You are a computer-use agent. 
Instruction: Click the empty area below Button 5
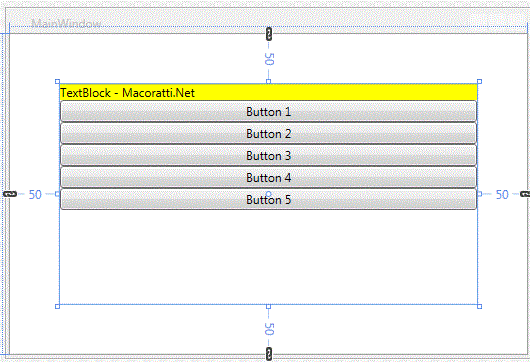tap(268, 257)
